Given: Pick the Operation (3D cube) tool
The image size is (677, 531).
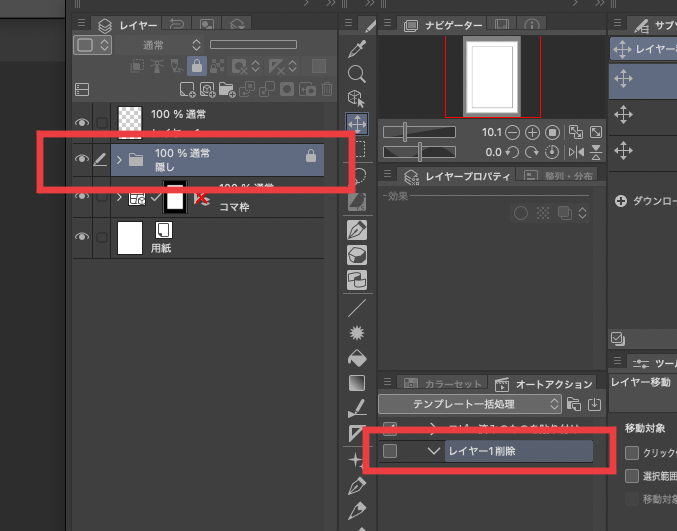Looking at the screenshot, I should click(357, 98).
